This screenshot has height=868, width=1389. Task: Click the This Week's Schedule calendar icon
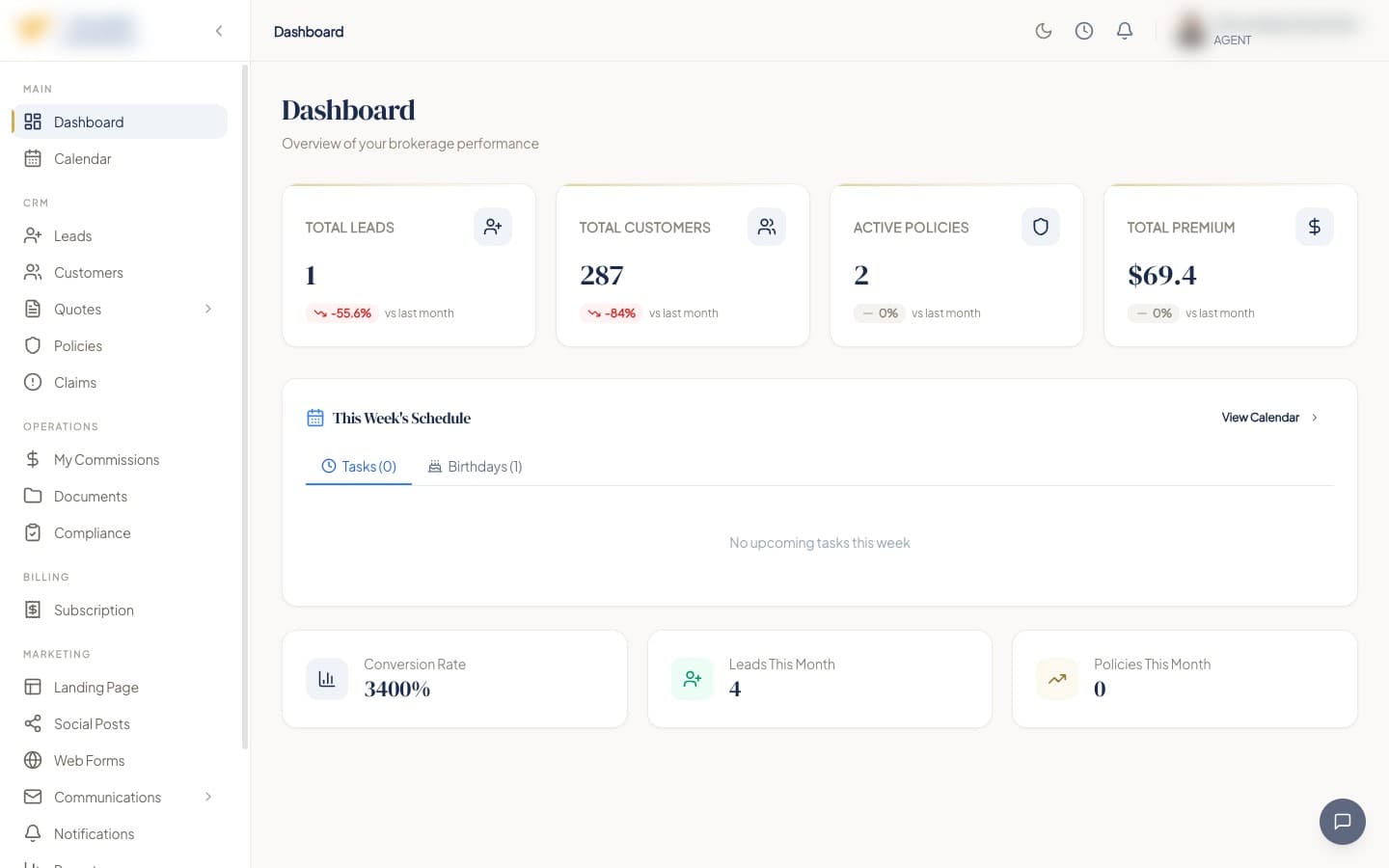[x=315, y=418]
